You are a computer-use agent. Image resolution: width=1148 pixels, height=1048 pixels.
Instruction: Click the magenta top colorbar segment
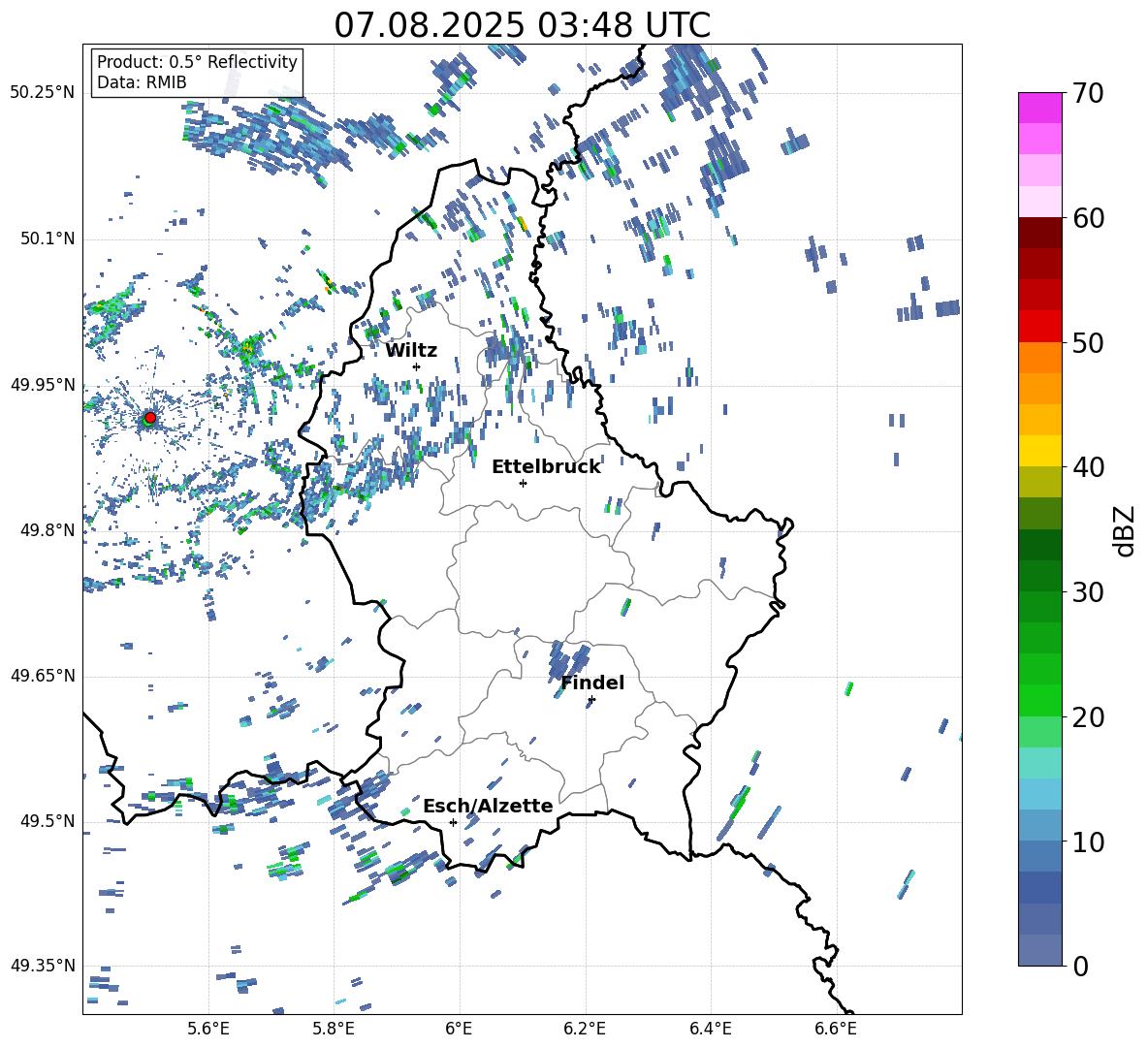(x=1039, y=108)
